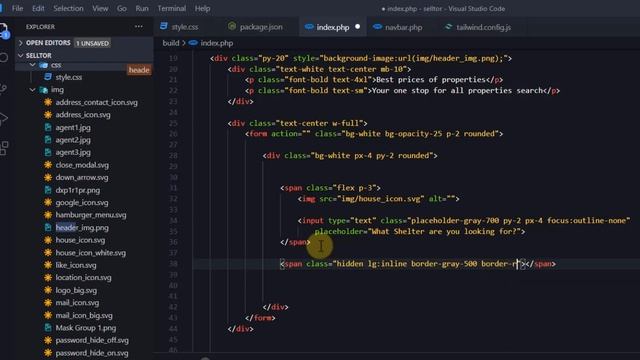
Task: Click the tailwind.config.js tab file icon
Action: [x=448, y=27]
